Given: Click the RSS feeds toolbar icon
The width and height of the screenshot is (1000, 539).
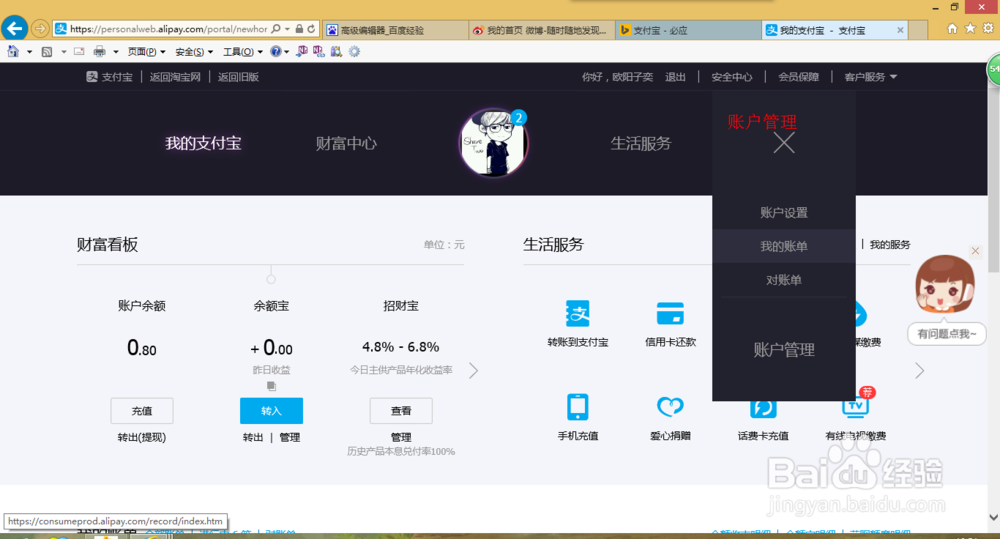Looking at the screenshot, I should pyautogui.click(x=47, y=52).
